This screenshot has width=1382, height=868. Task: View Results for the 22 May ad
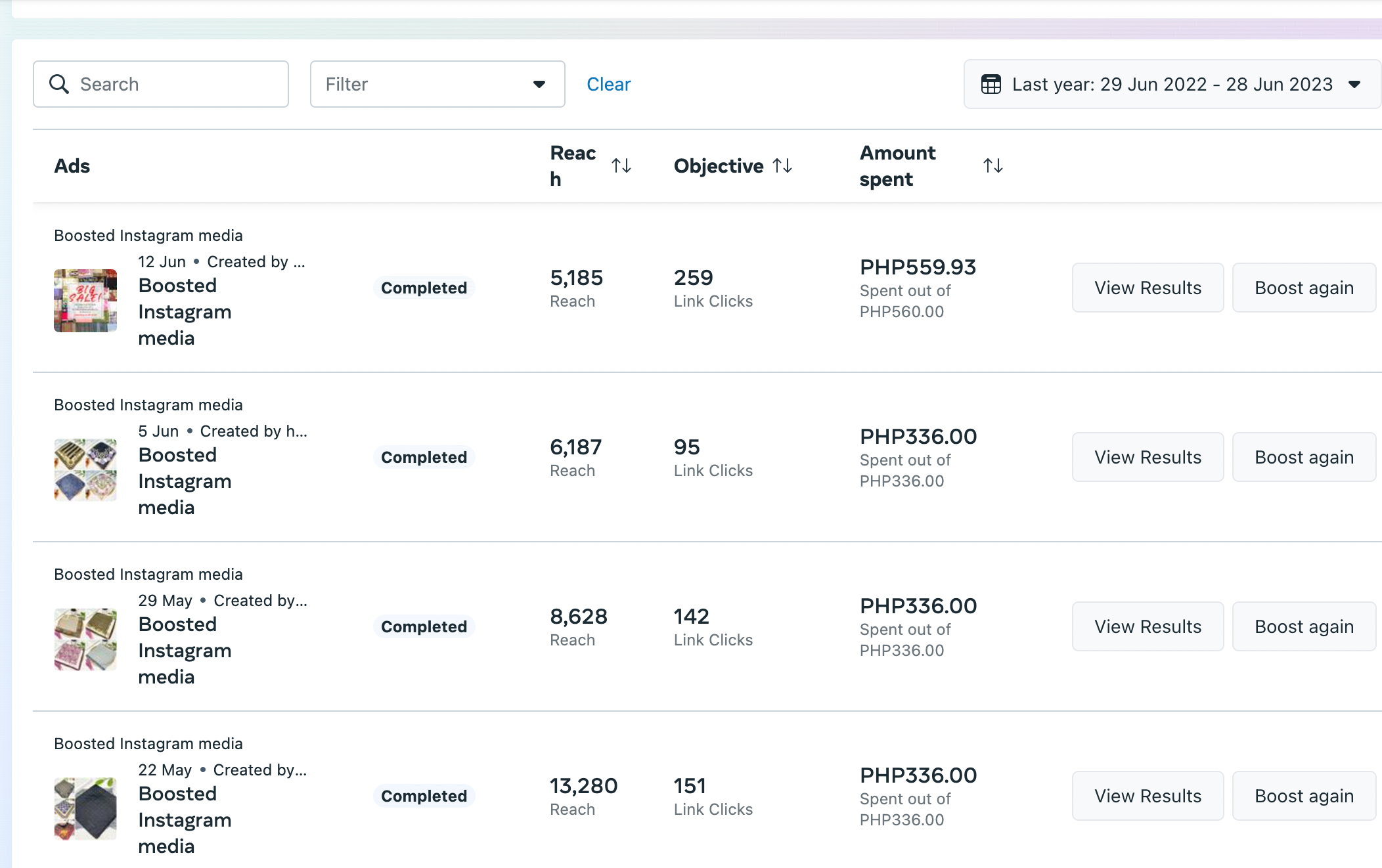[x=1148, y=796]
